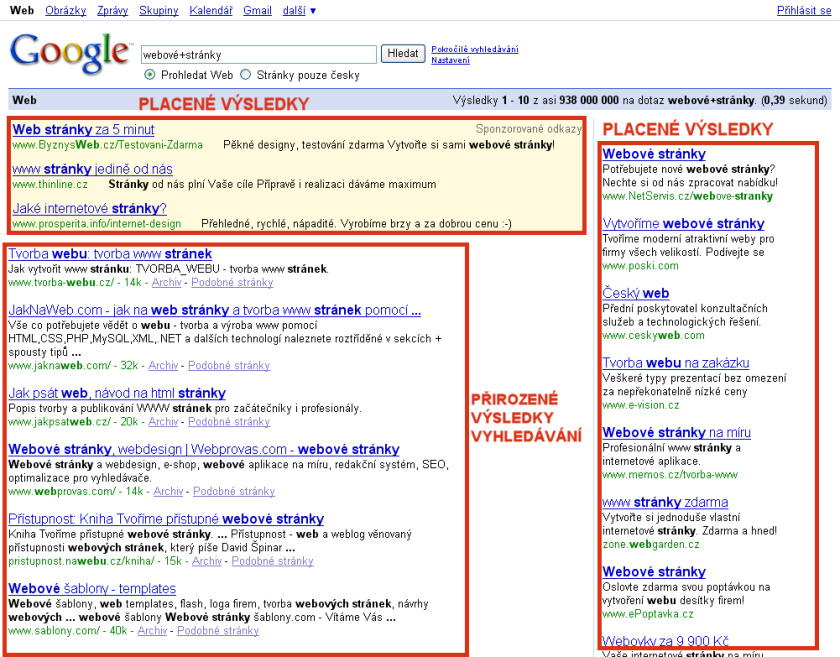Open sponsored result Web stránky za 5 minut
This screenshot has width=840, height=657.
point(83,130)
